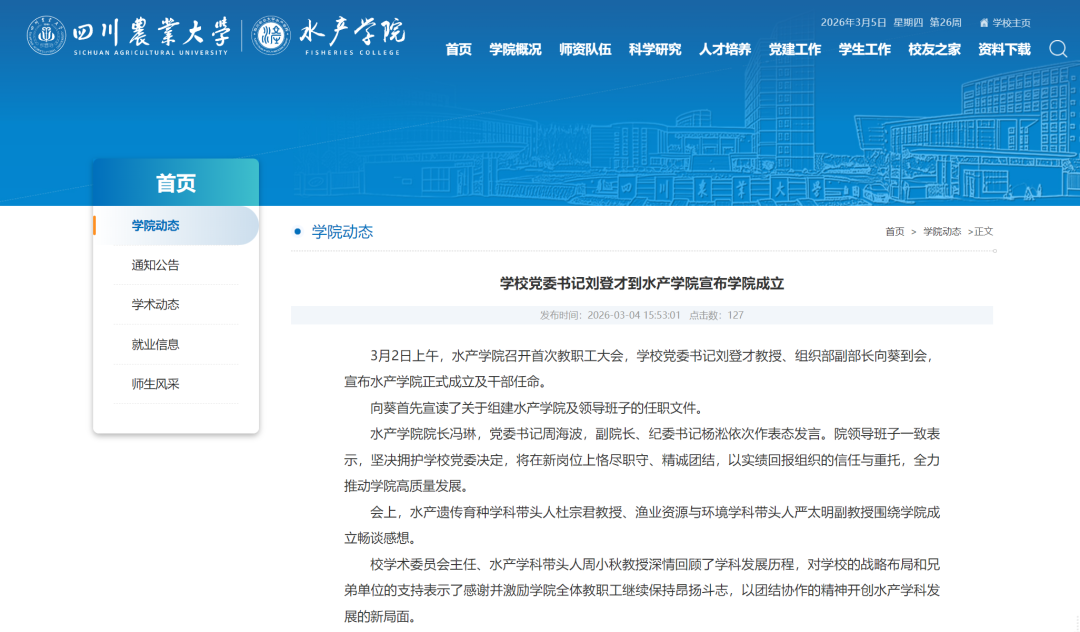Switch to the 人才培养 navigation tab

pyautogui.click(x=724, y=48)
